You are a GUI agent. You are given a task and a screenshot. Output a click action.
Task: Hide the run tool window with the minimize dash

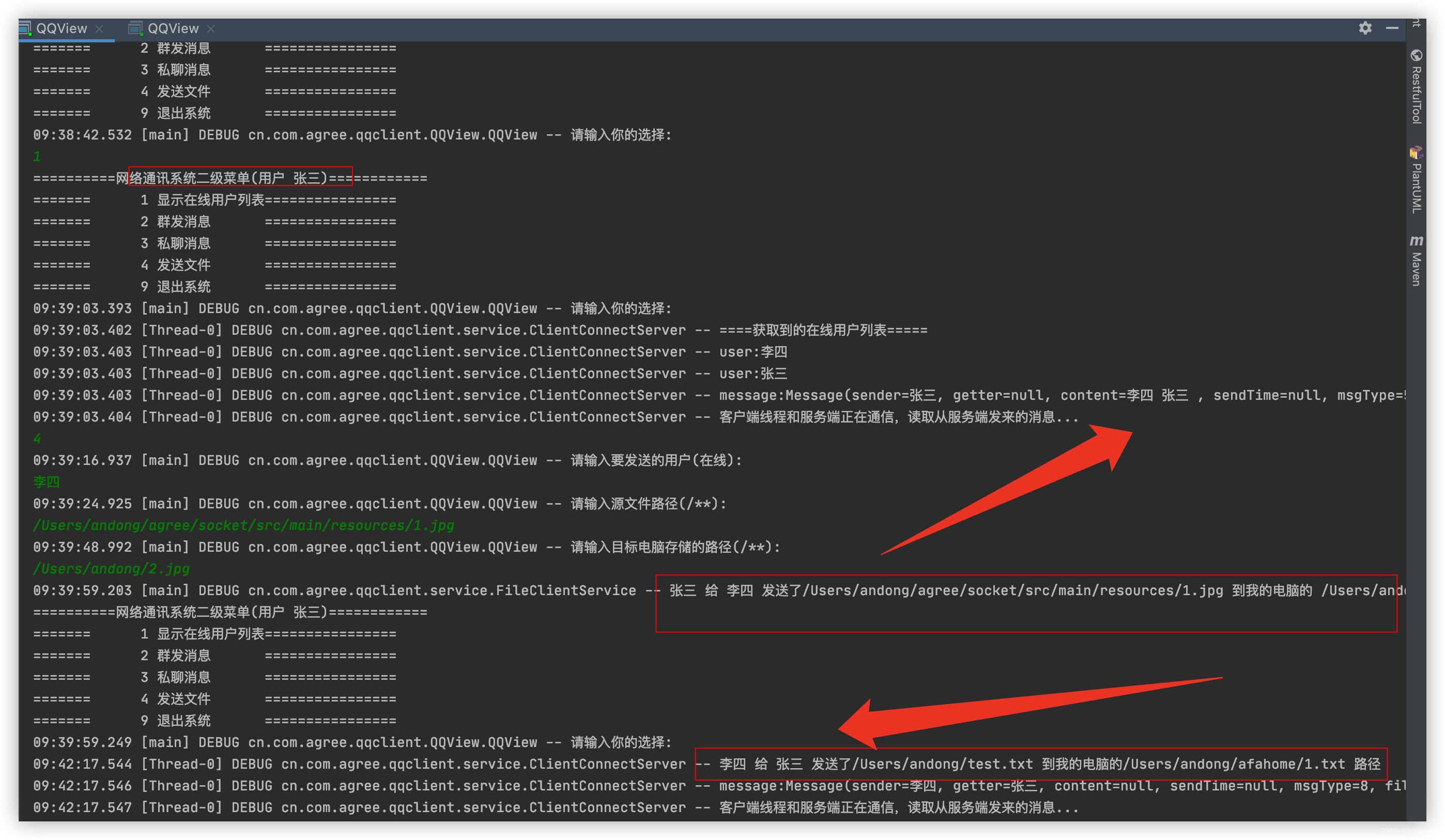(1392, 28)
